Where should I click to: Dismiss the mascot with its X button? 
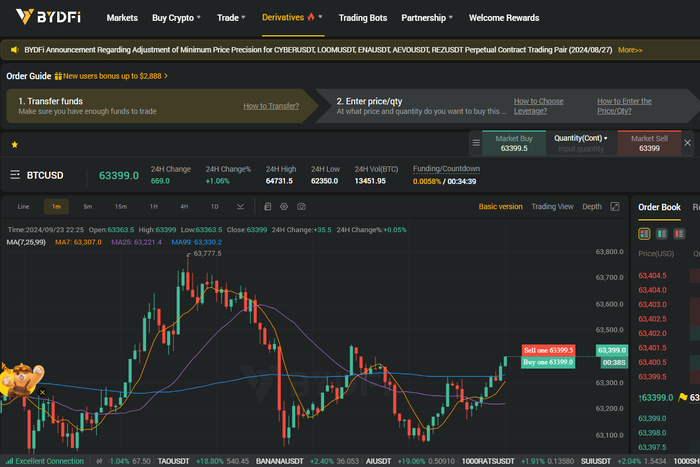pyautogui.click(x=42, y=392)
